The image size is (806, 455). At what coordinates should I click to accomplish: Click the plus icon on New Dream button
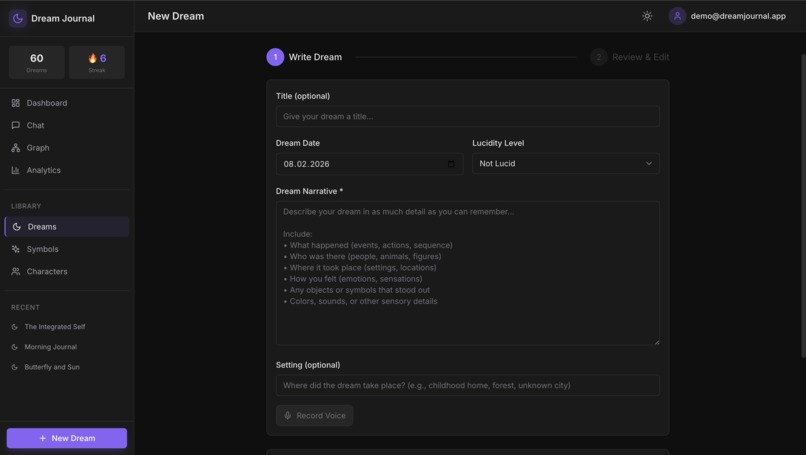(43, 438)
